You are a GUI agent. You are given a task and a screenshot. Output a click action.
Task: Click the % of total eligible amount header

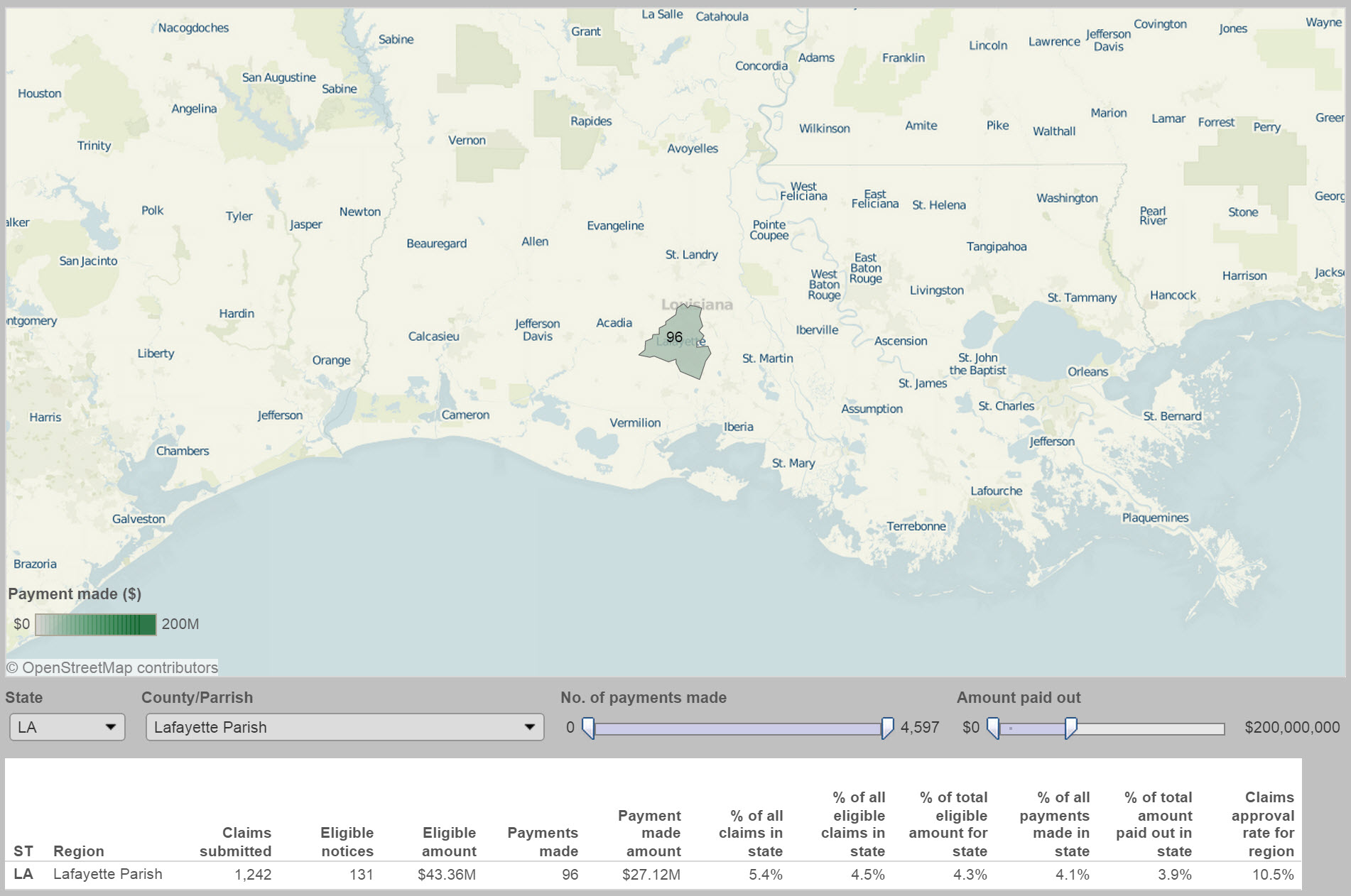(x=948, y=824)
